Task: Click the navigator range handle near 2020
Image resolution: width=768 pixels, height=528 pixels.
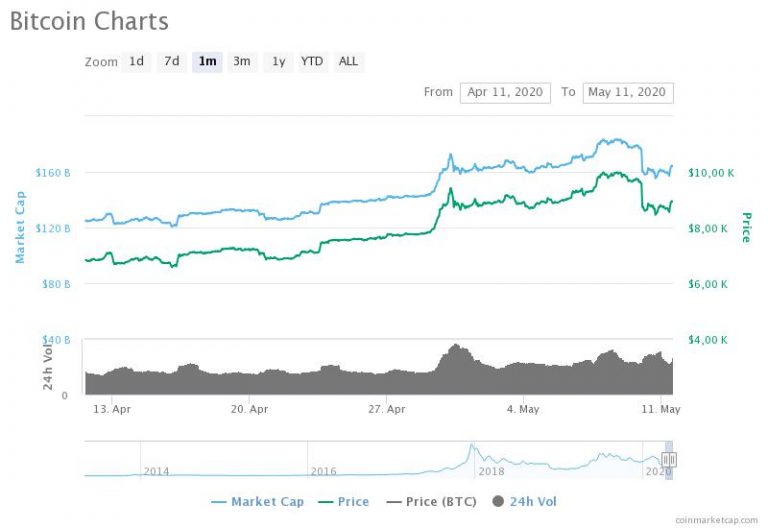Action: [669, 459]
